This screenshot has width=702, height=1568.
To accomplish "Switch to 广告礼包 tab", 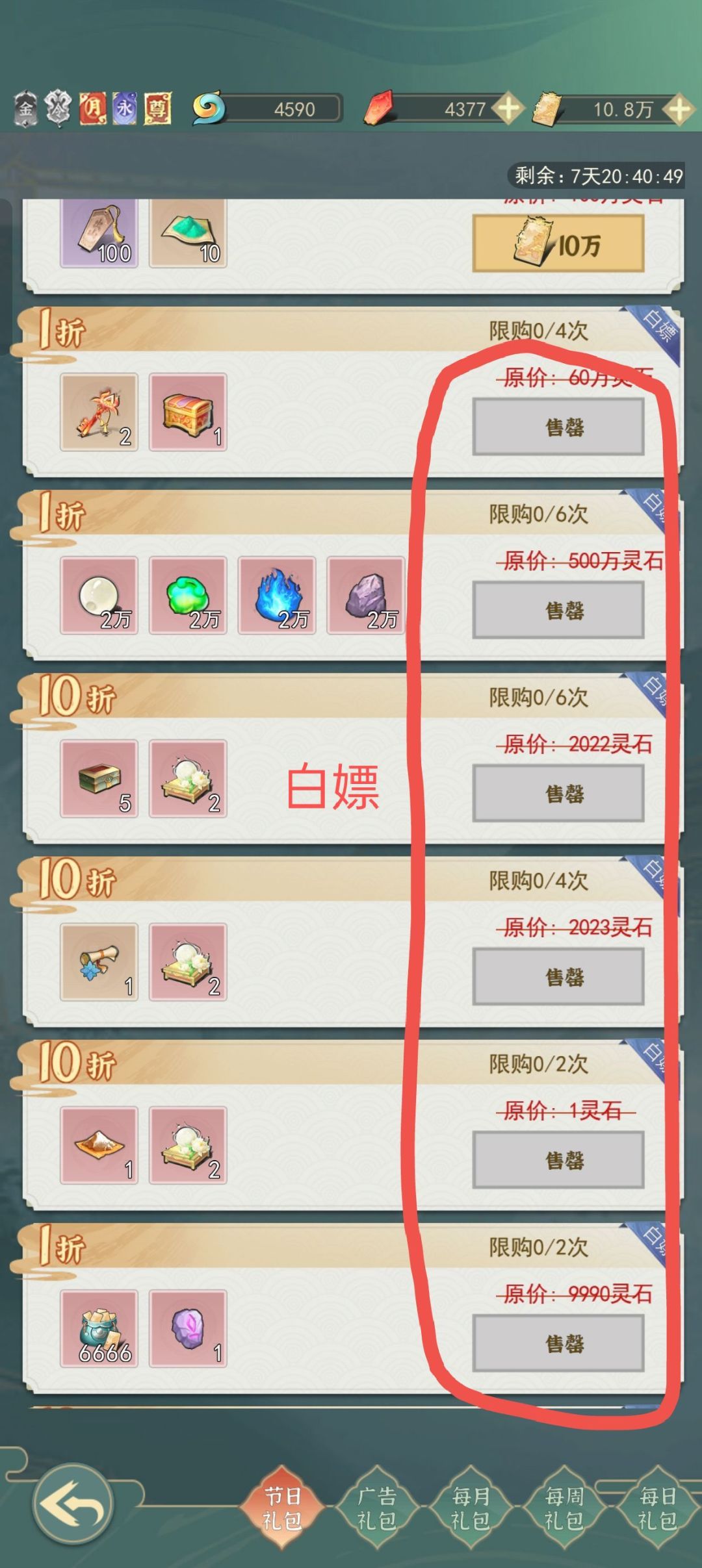I will pyautogui.click(x=376, y=1508).
